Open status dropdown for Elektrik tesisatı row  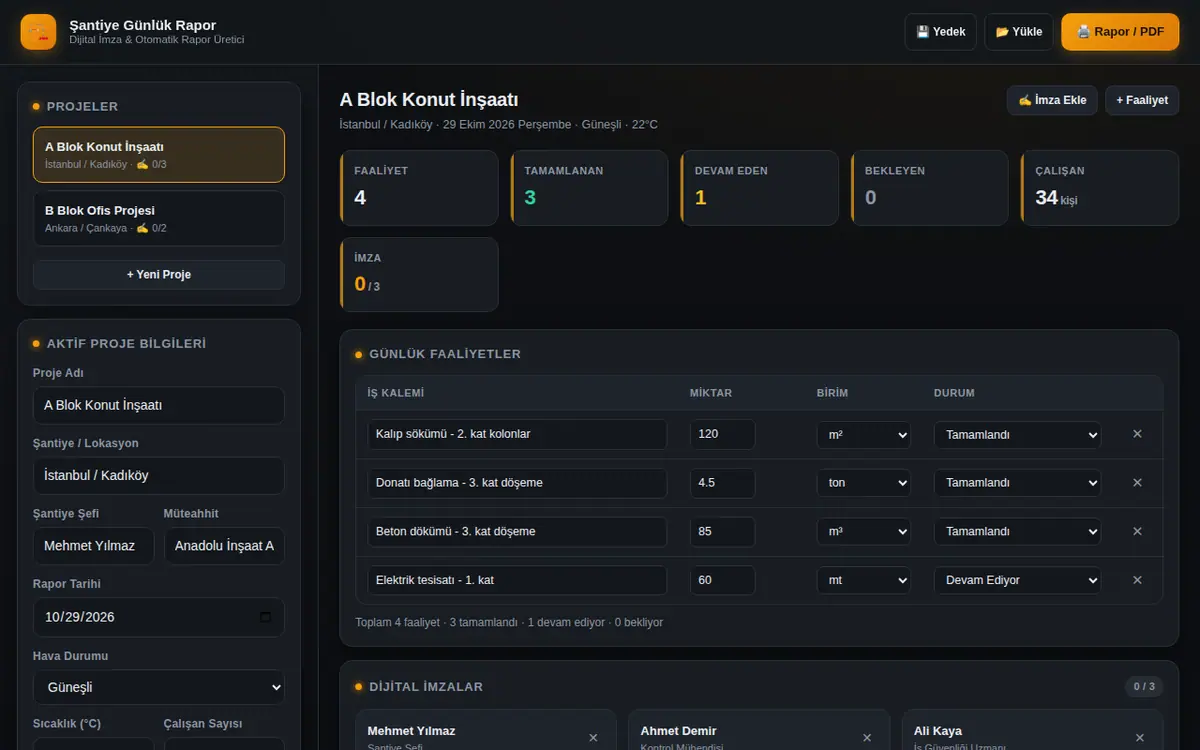click(1017, 580)
